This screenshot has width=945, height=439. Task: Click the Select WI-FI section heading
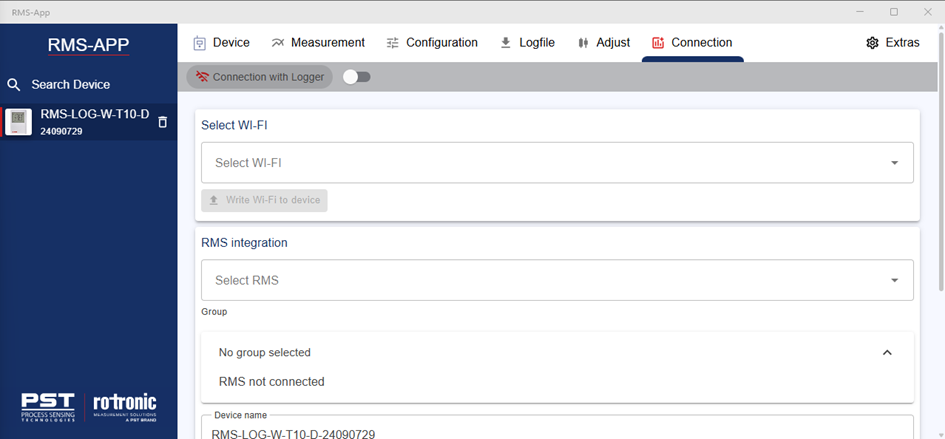234,125
